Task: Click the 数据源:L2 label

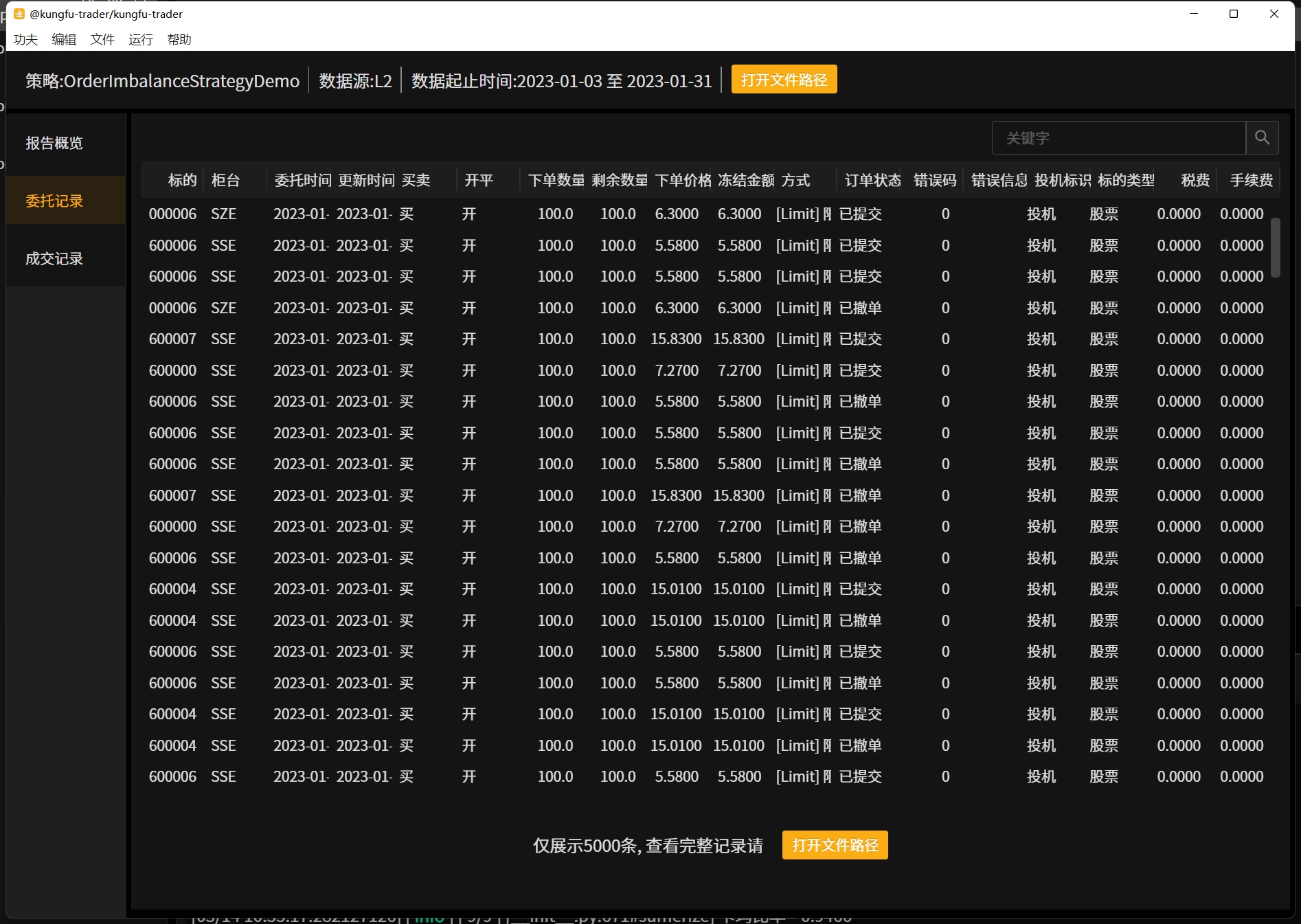Action: [355, 81]
